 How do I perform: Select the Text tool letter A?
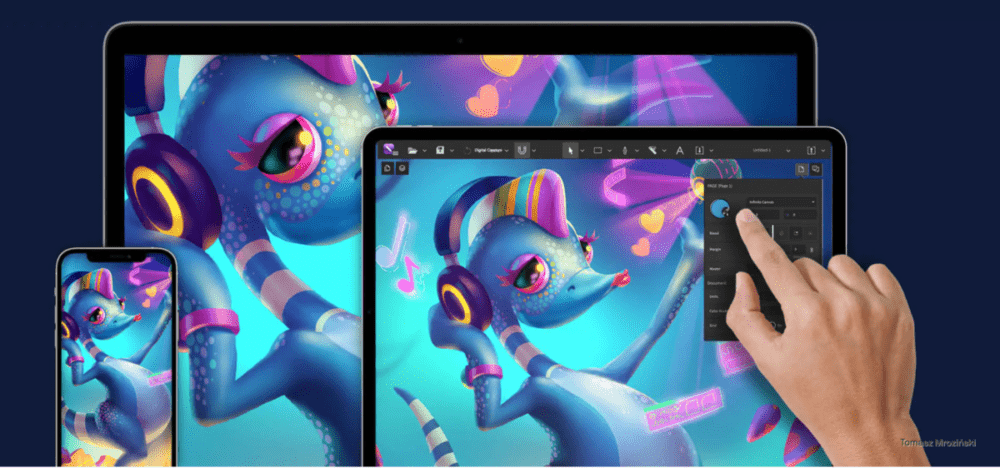point(680,150)
